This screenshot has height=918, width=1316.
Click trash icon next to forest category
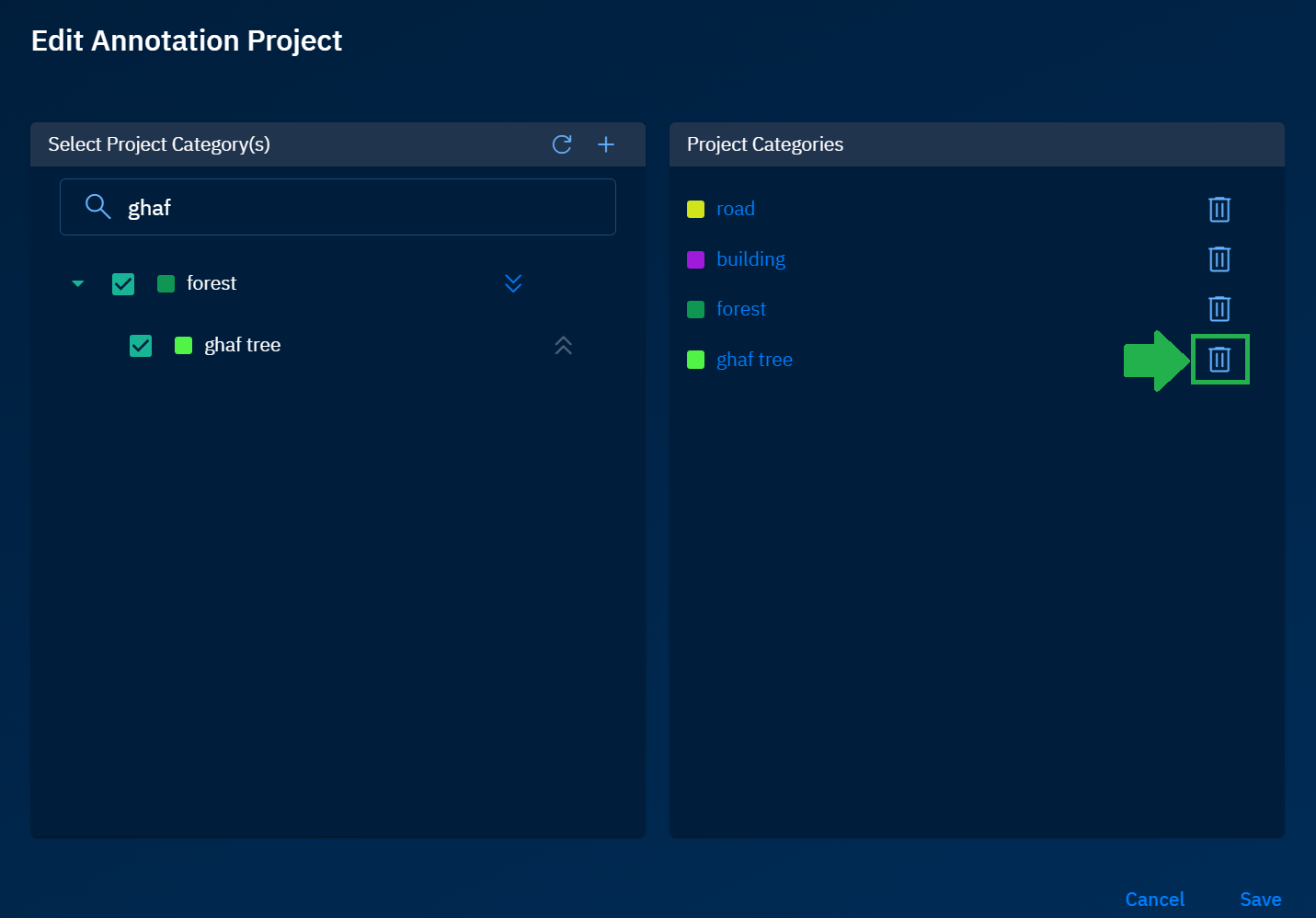click(x=1219, y=309)
